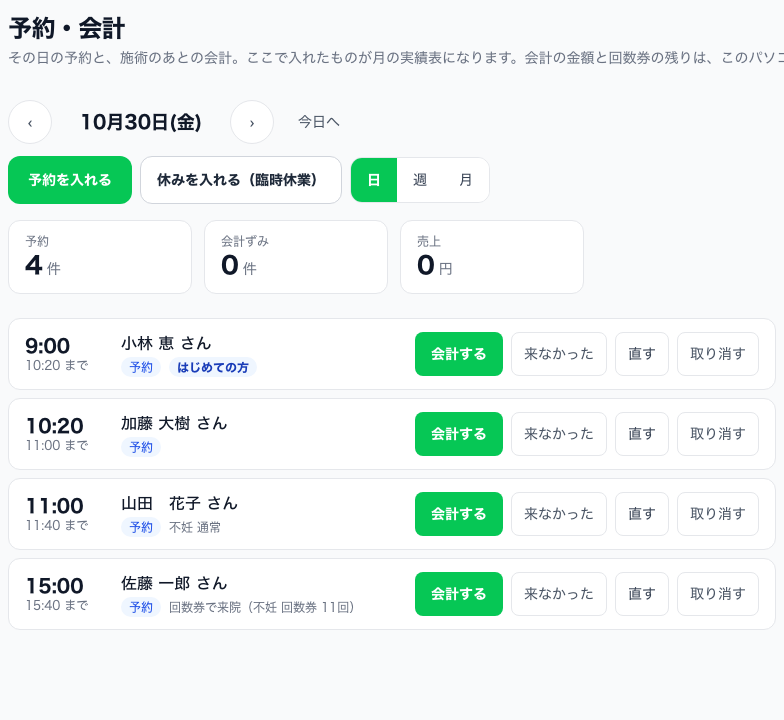The width and height of the screenshot is (784, 720).
Task: Click the name 佐藤 一郎 さん
Action: [x=174, y=584]
